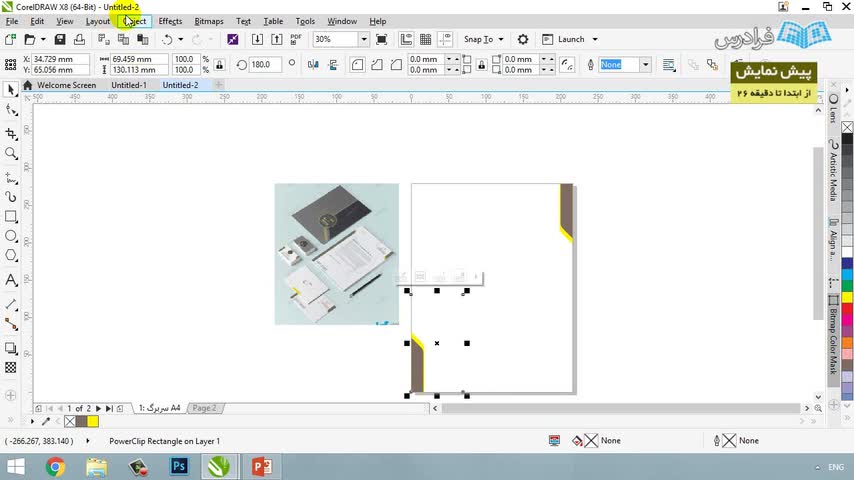Click the Export icon in the toolbar
Viewport: 854px width, 480px height.
pyautogui.click(x=277, y=39)
